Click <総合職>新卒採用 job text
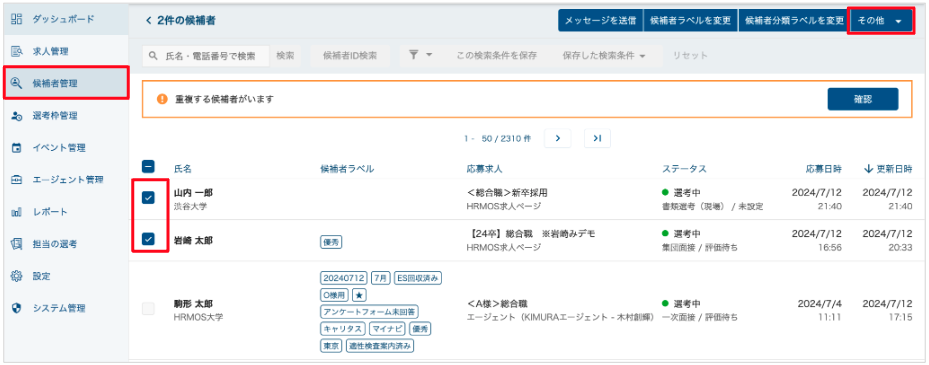Viewport: 929px width, 365px height. pos(507,194)
